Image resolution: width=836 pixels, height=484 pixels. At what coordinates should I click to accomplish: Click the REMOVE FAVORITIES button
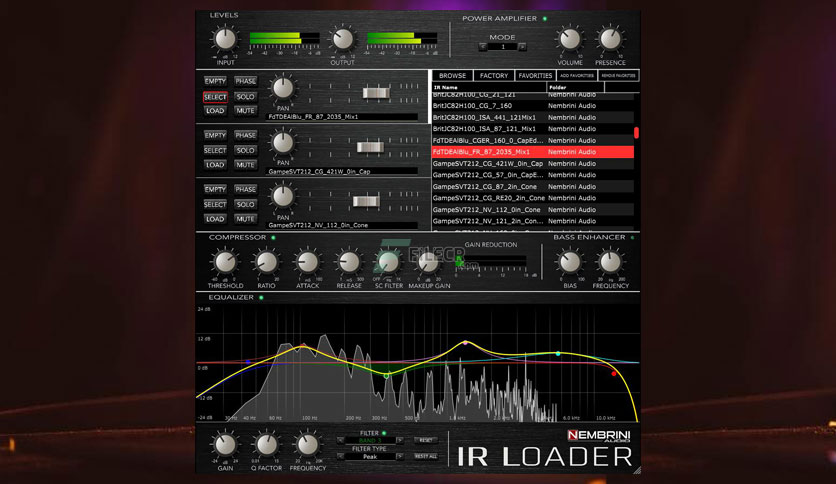[x=618, y=76]
